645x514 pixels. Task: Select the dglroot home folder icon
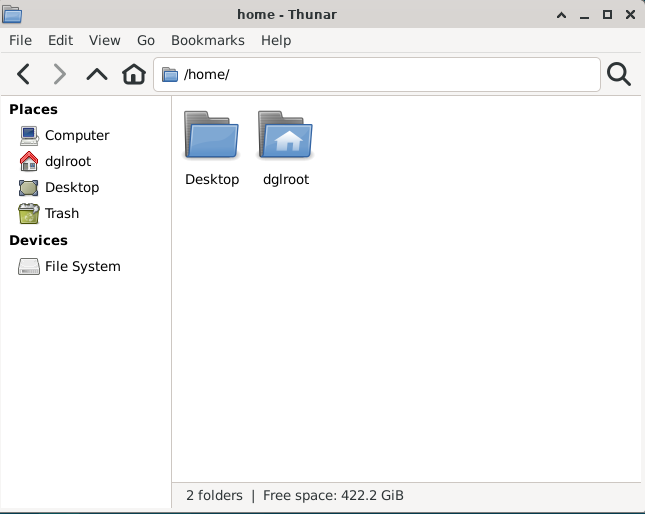click(285, 134)
